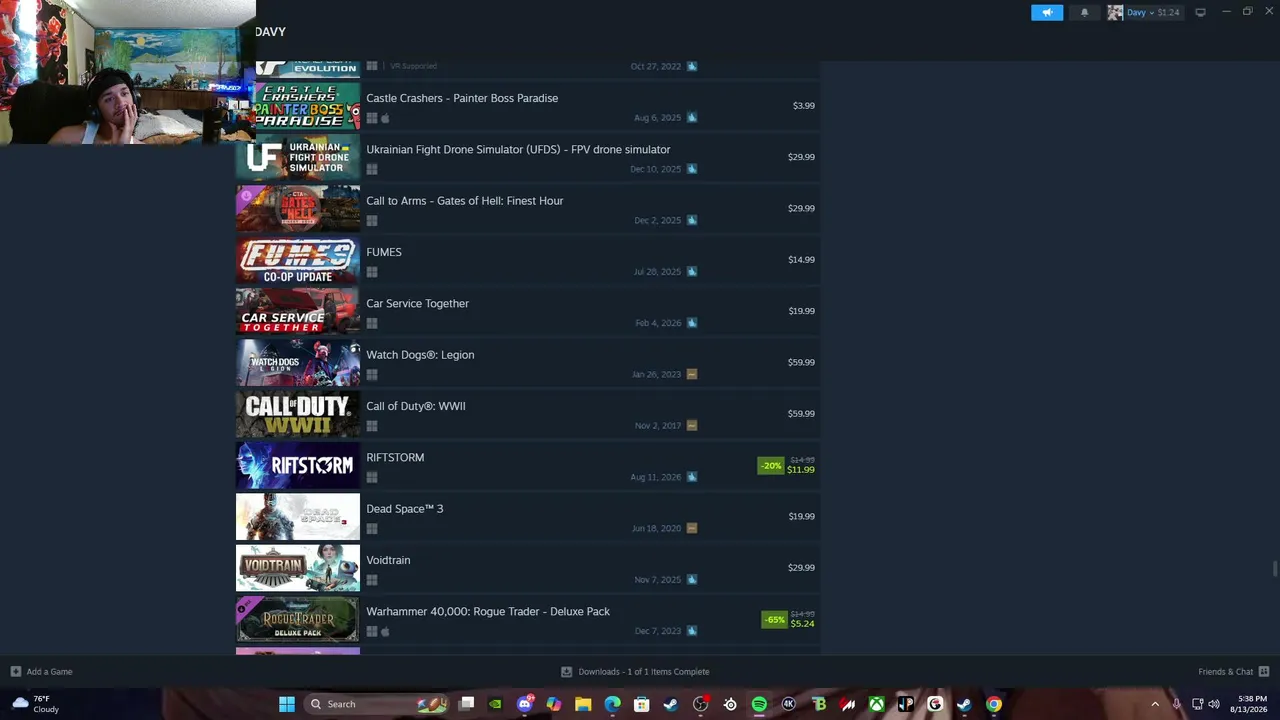The image size is (1280, 720).
Task: Open Steam announcements megaphone button
Action: click(1047, 12)
